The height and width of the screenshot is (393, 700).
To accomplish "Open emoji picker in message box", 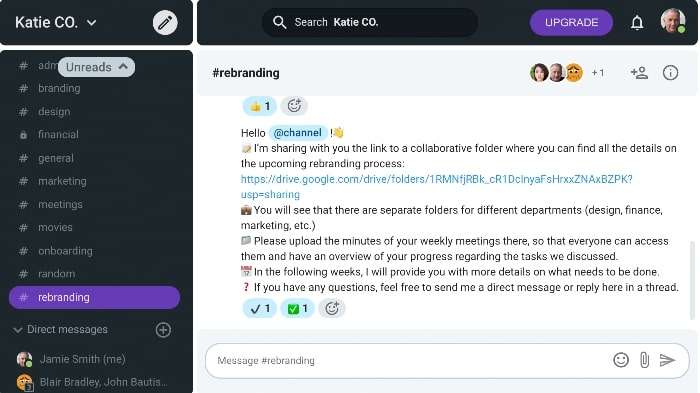I will pyautogui.click(x=621, y=360).
